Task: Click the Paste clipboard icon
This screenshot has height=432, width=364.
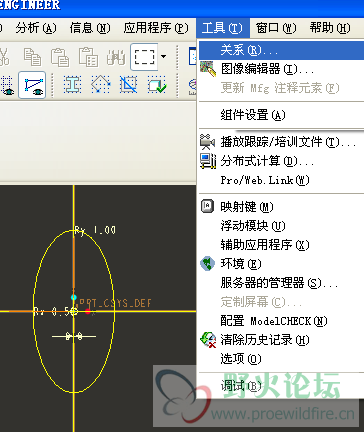Action: [x=60, y=57]
